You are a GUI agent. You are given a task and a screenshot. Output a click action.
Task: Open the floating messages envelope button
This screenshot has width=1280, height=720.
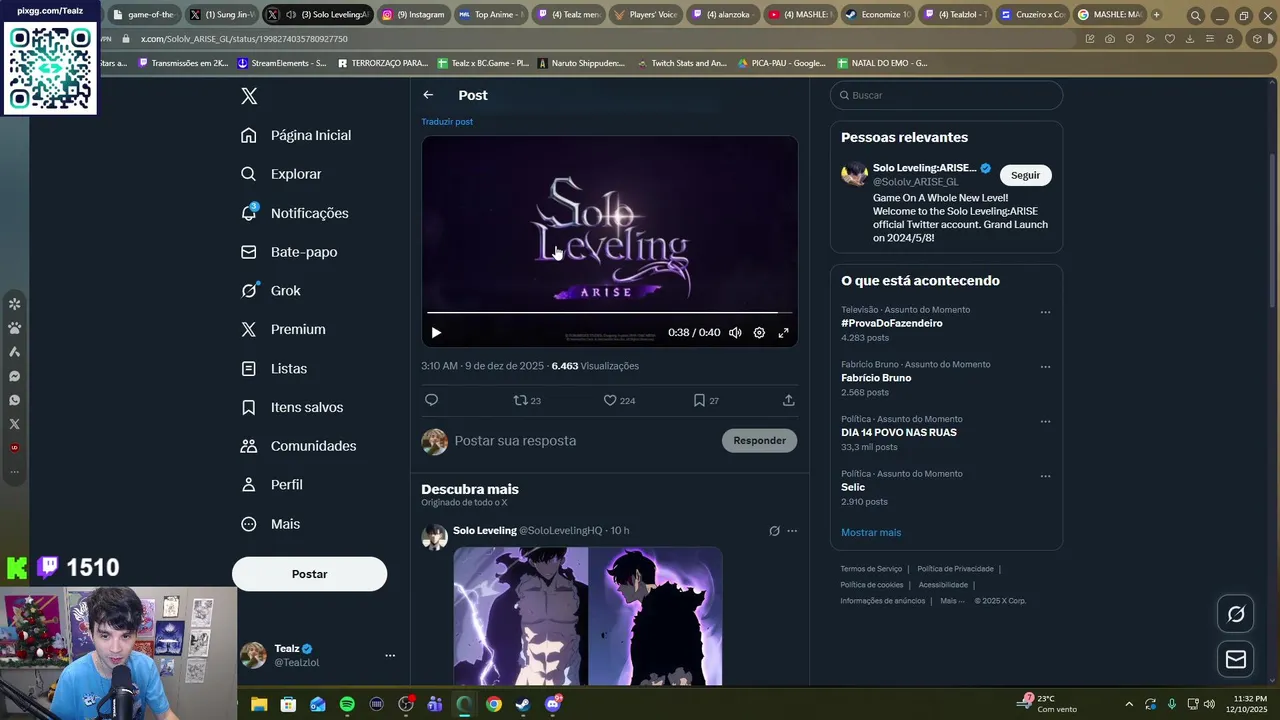[x=1236, y=659]
